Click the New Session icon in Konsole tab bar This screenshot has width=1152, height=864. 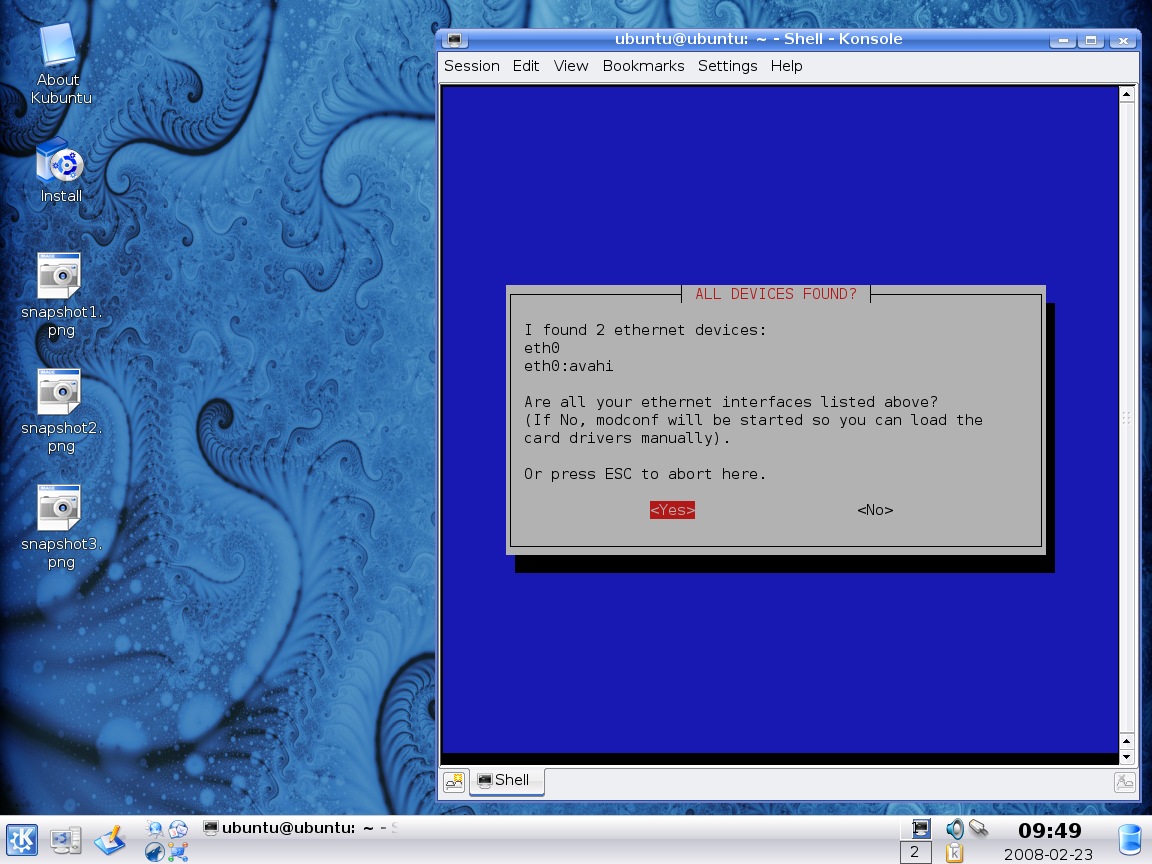[454, 781]
